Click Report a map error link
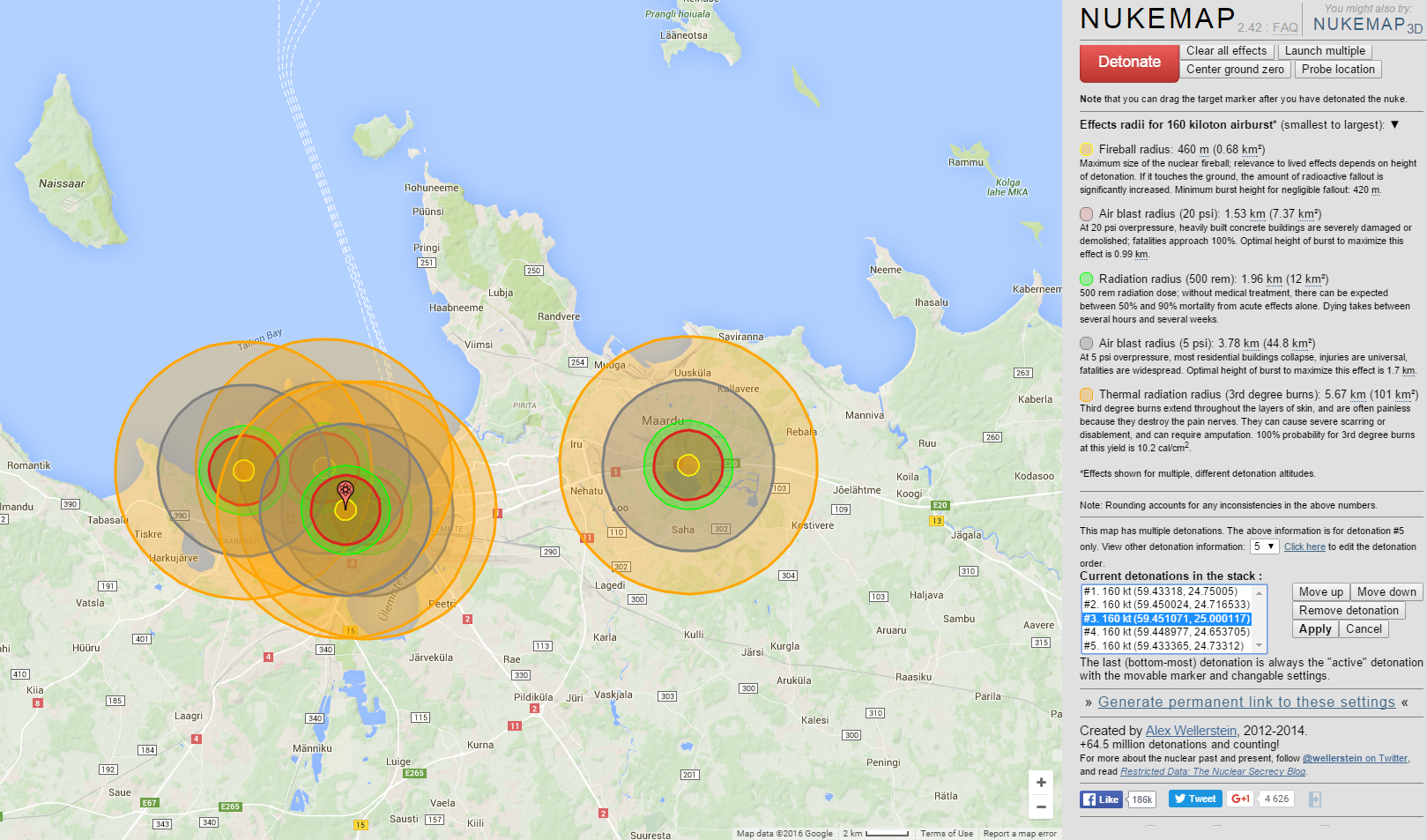Image resolution: width=1427 pixels, height=840 pixels. point(1020,834)
